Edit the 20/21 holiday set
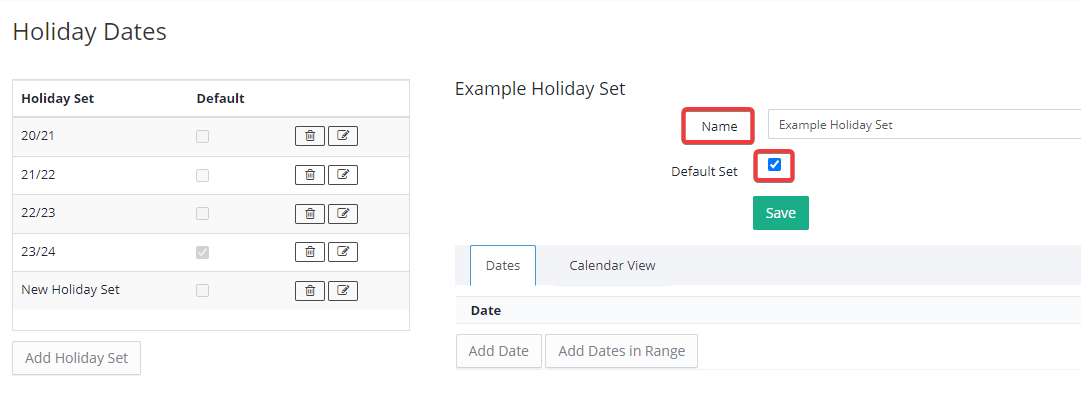The image size is (1081, 404). 343,137
